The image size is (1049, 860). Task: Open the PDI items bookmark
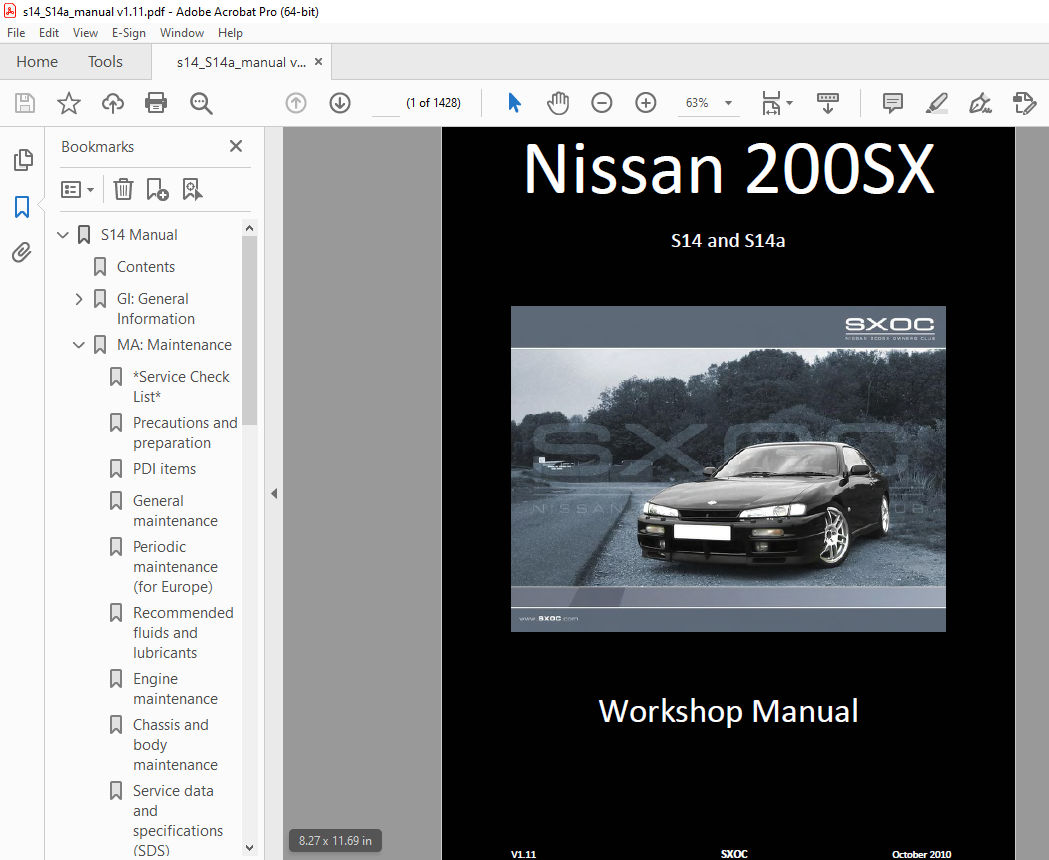[x=165, y=469]
